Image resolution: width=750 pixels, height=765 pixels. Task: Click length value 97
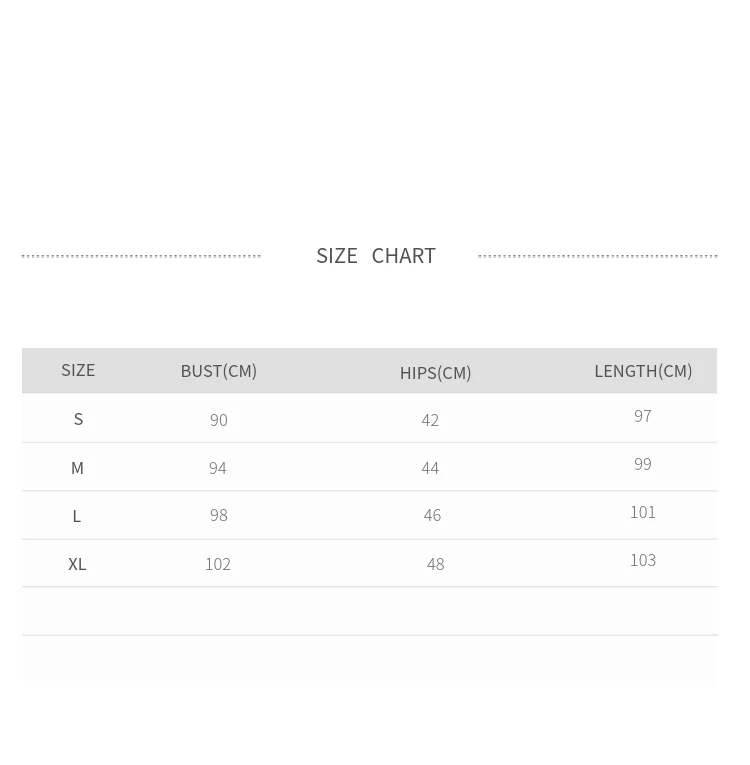tap(643, 416)
